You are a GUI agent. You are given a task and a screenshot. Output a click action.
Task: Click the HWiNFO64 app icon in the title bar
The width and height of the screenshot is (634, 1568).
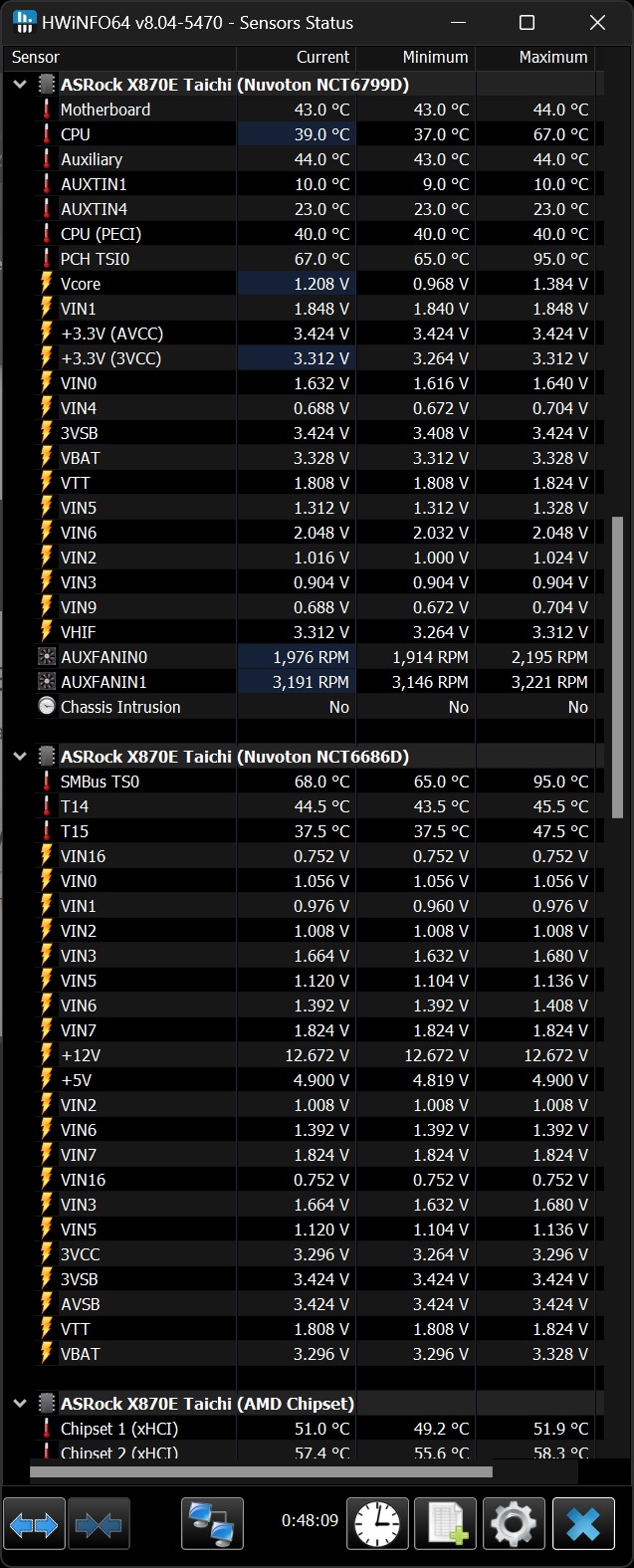[x=24, y=22]
